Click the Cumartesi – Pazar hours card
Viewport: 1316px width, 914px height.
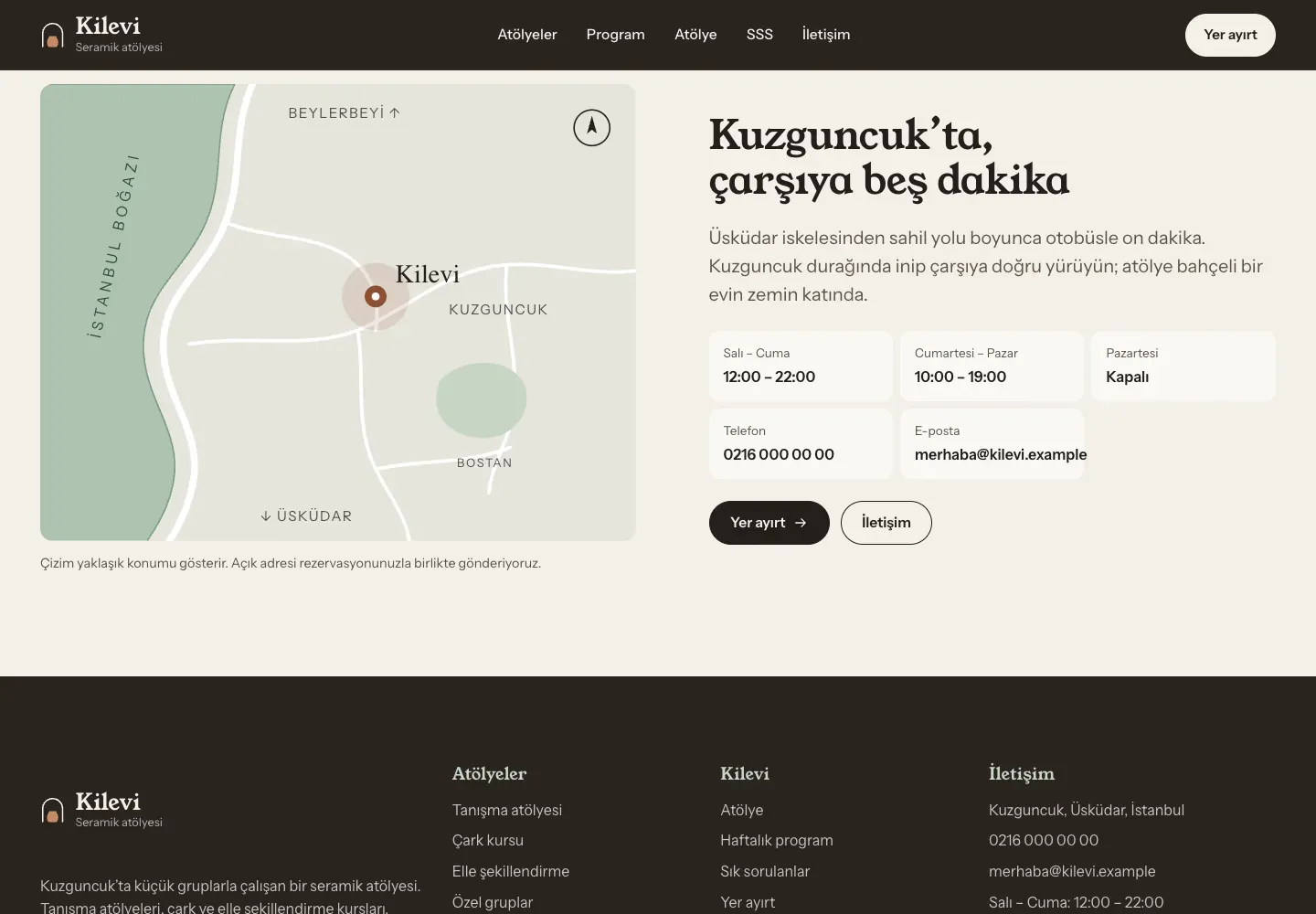(992, 366)
